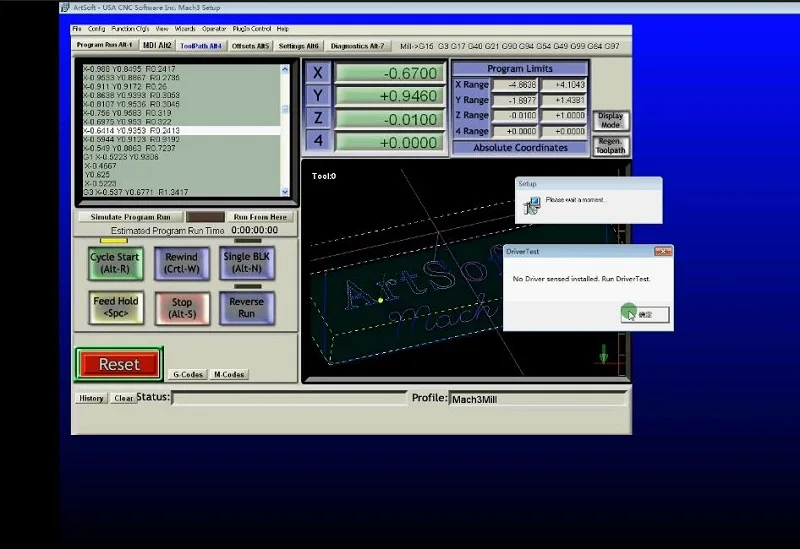This screenshot has width=800, height=549.
Task: Switch to Offsets Alt5 tab
Action: coord(250,46)
